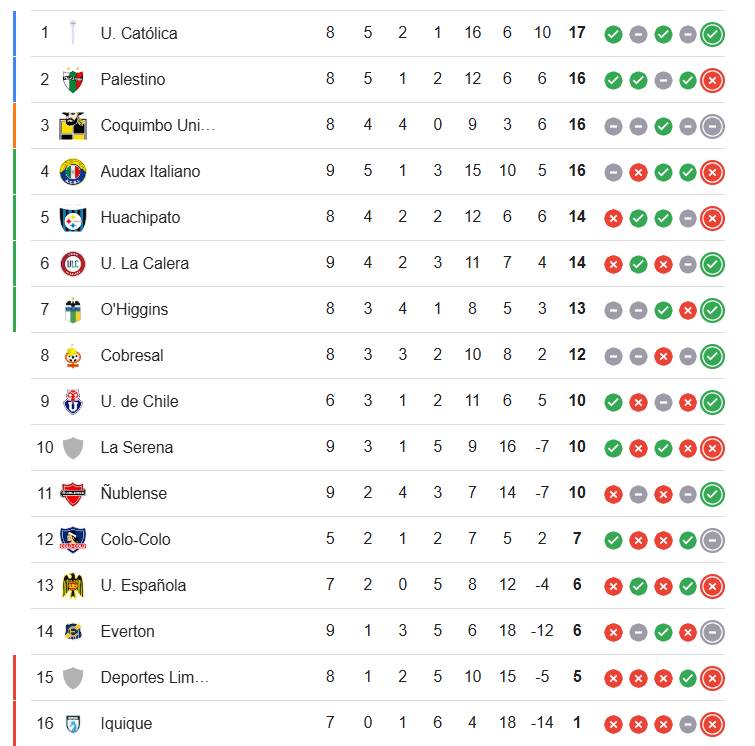Select the Deportes Limache row name
755x746 pixels.
click(155, 677)
